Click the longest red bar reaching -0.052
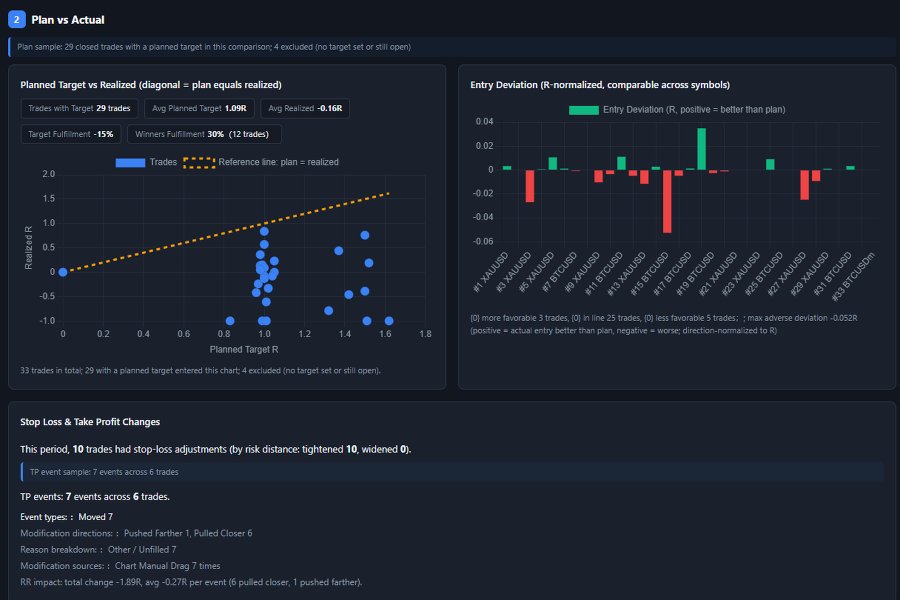The width and height of the screenshot is (900, 600). 667,201
